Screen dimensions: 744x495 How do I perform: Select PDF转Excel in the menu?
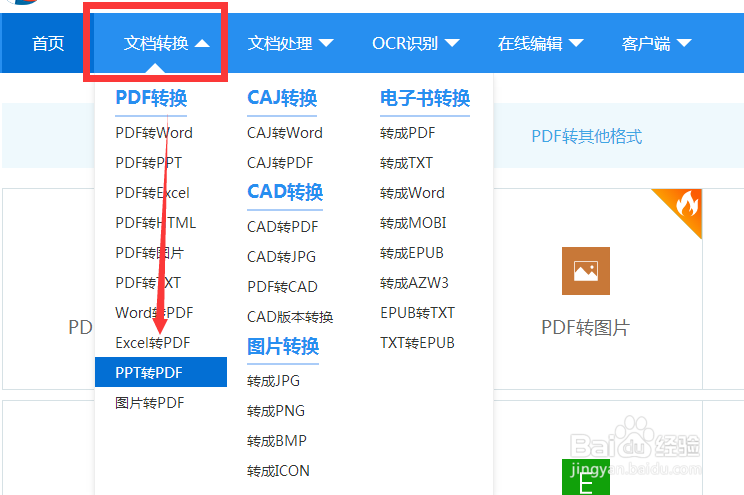click(x=152, y=193)
